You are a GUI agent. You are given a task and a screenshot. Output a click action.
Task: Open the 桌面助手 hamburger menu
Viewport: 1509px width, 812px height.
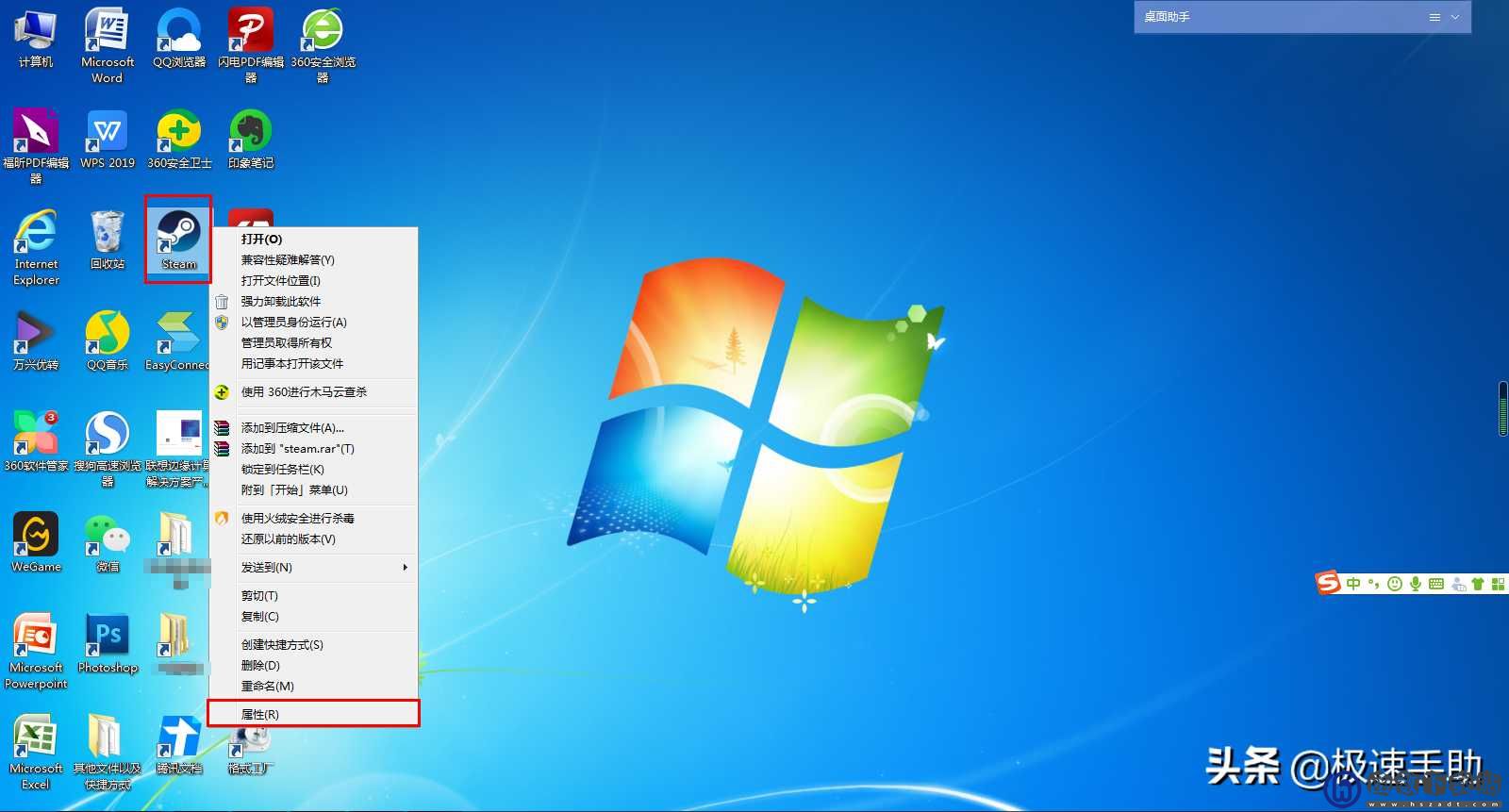click(1434, 17)
